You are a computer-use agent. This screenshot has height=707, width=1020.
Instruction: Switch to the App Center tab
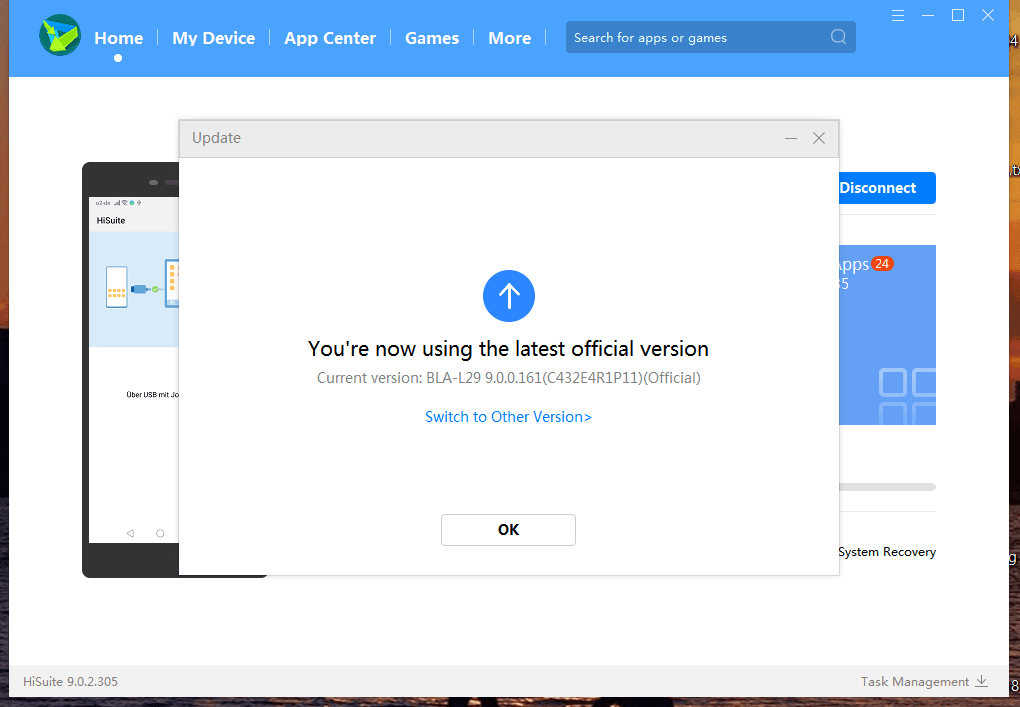click(330, 38)
